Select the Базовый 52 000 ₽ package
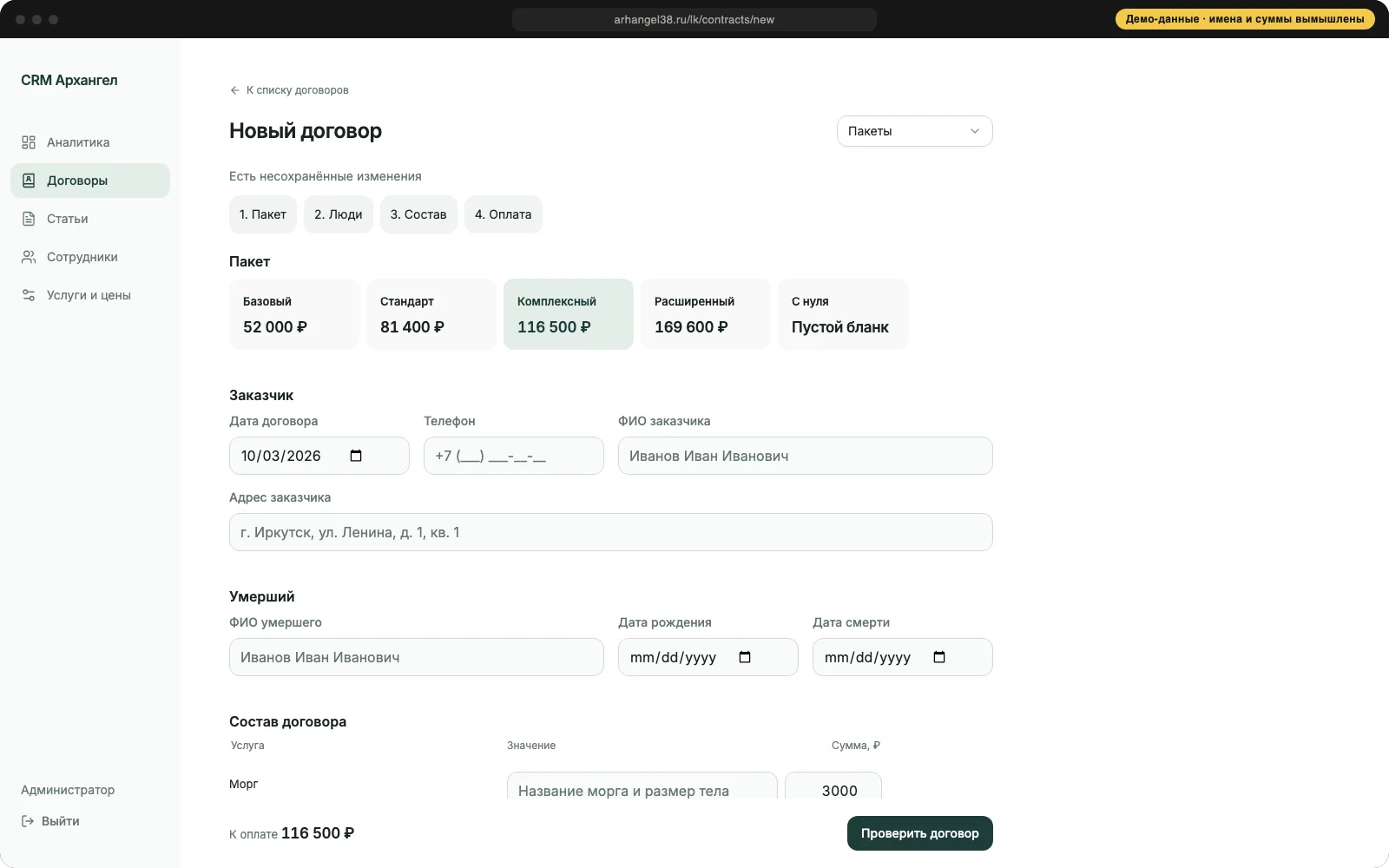1389x868 pixels. pyautogui.click(x=294, y=314)
